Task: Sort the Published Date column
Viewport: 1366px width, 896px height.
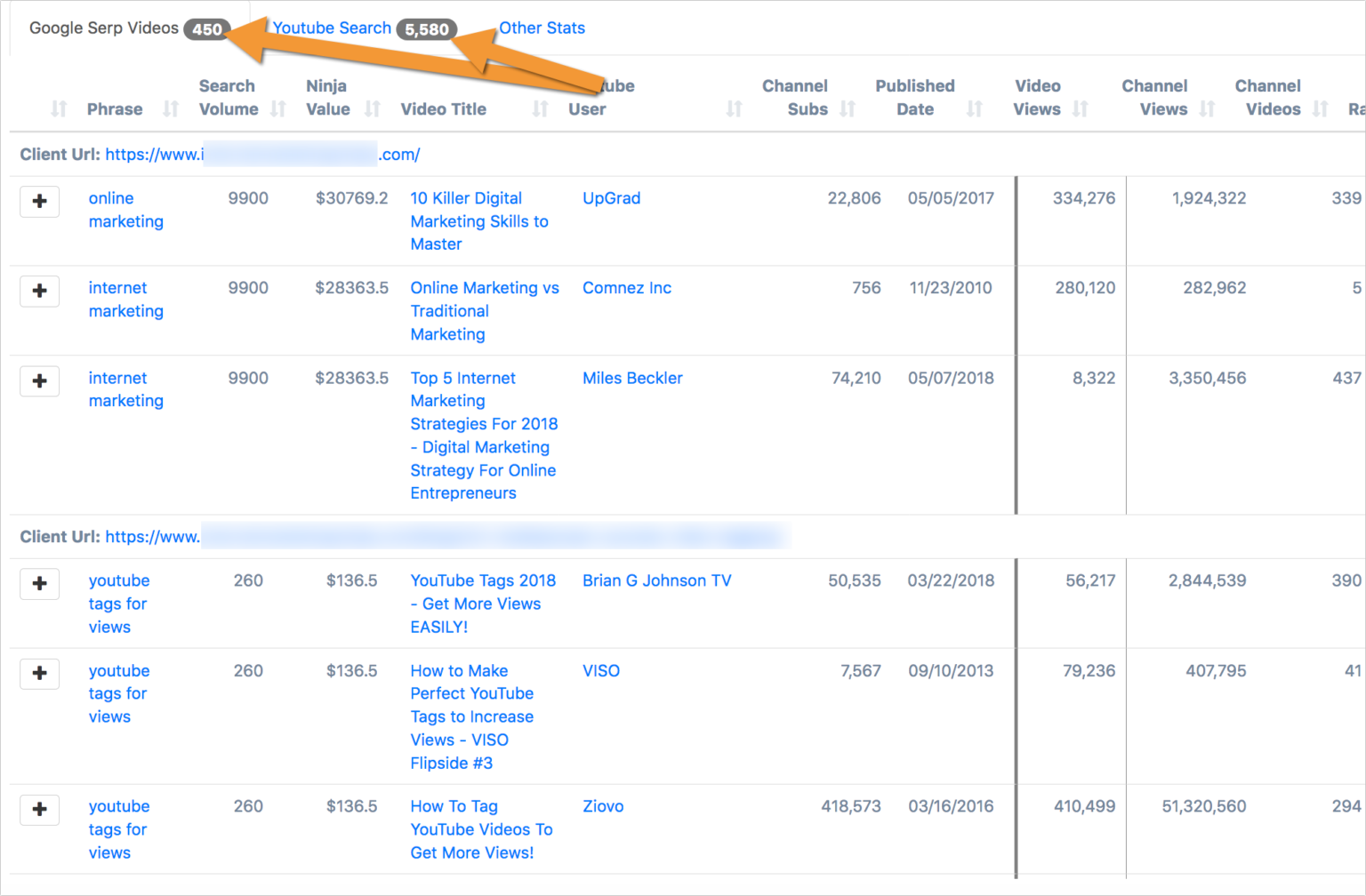Action: [974, 109]
